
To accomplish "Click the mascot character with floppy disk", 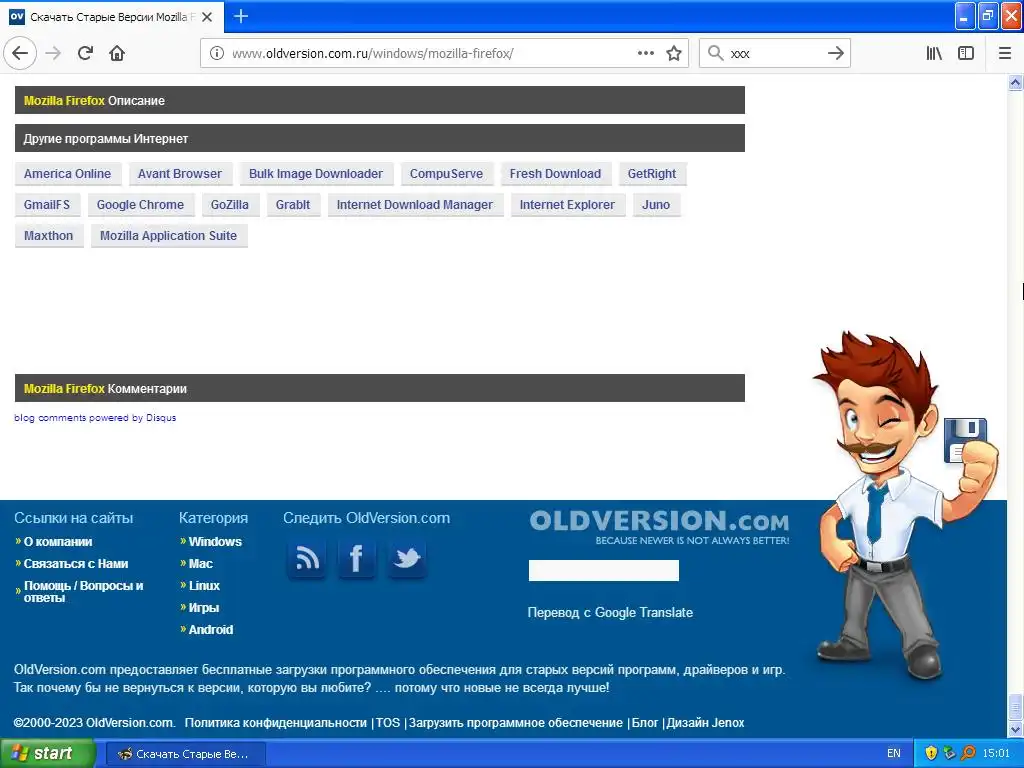I will coord(904,506).
